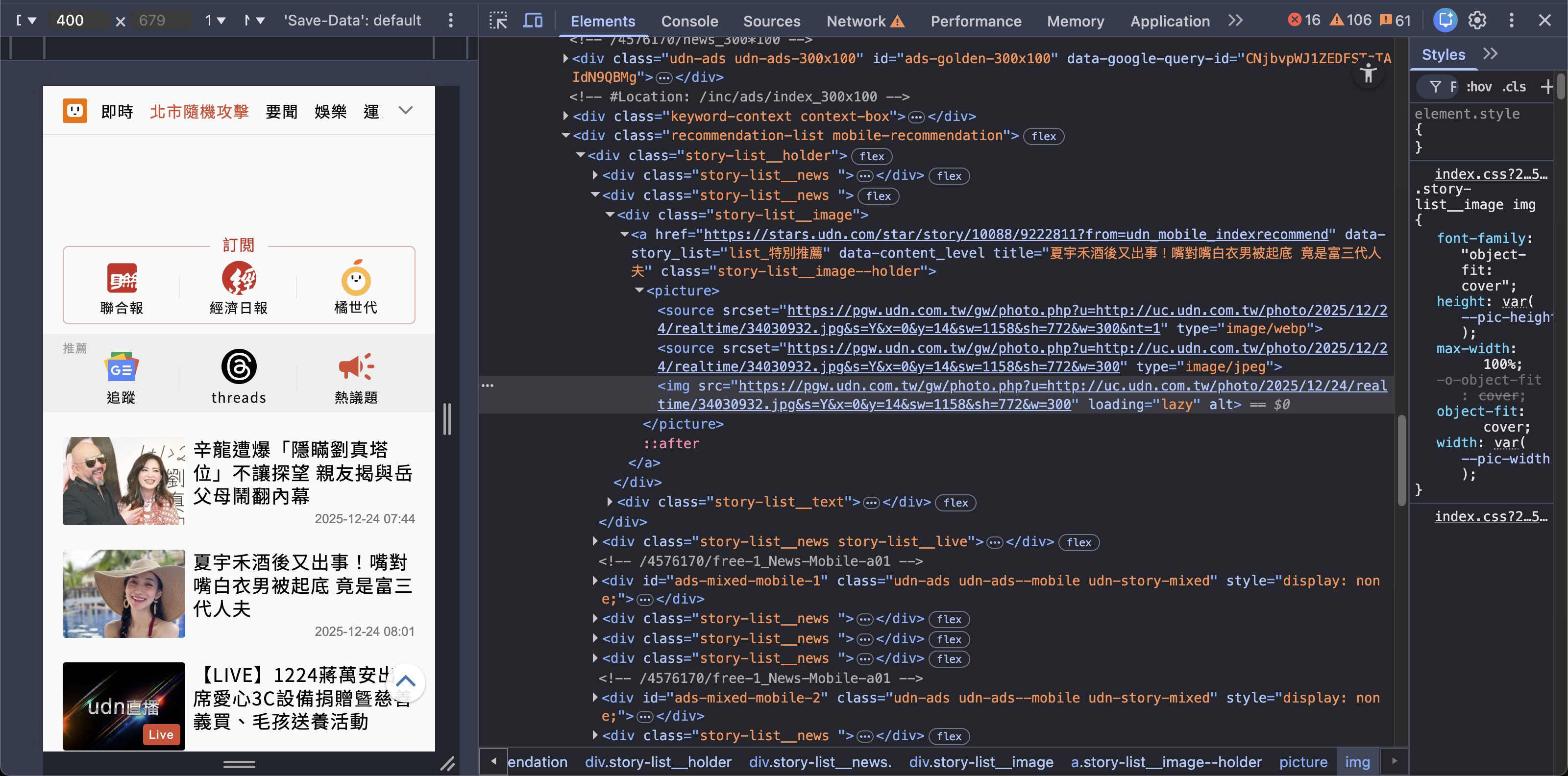Open the 要聞 nav link
Image resolution: width=1568 pixels, height=776 pixels.
pyautogui.click(x=282, y=112)
